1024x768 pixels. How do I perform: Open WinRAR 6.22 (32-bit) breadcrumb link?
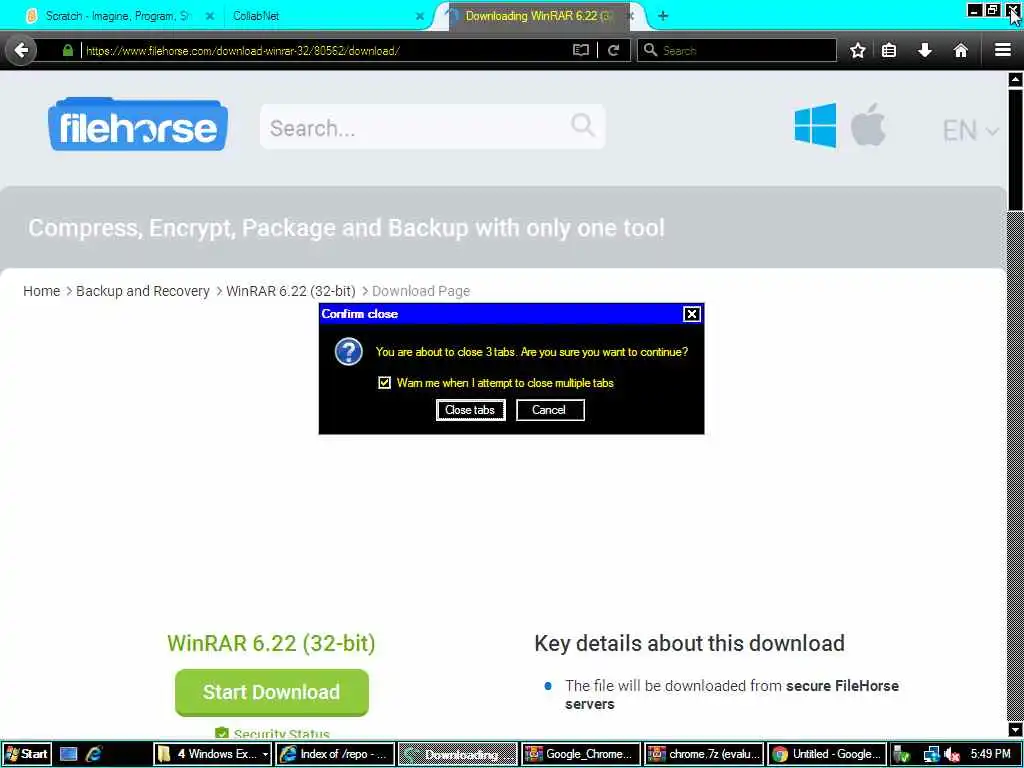click(x=291, y=291)
